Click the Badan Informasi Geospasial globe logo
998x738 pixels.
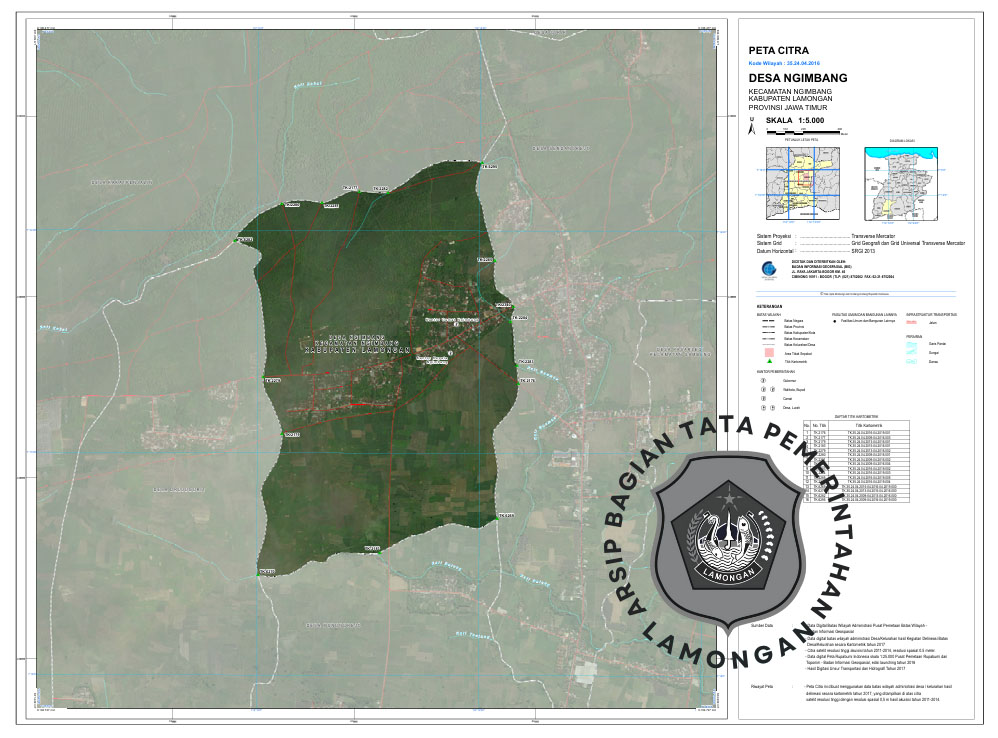coord(768,270)
